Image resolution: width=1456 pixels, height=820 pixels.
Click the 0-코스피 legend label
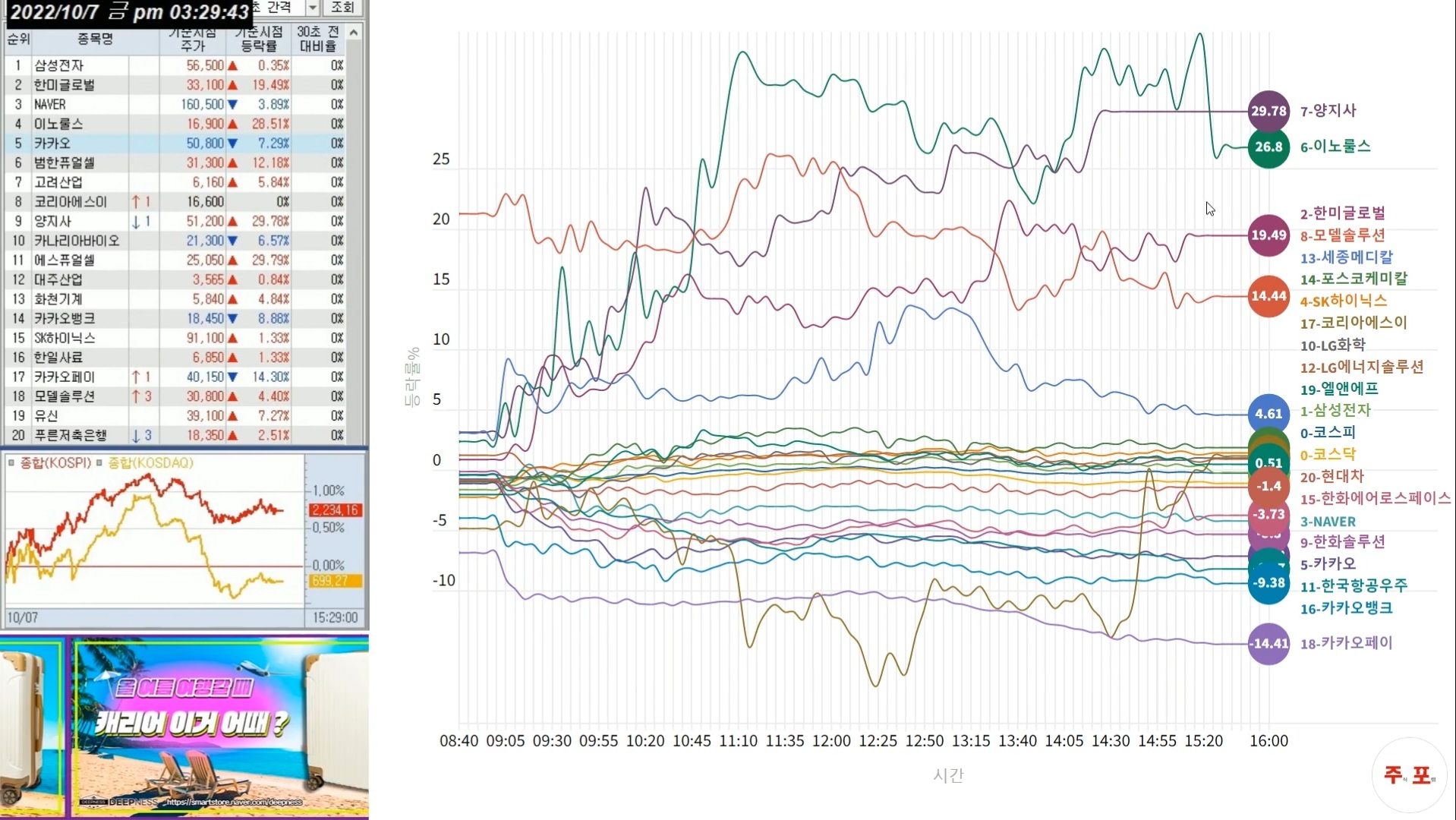click(1328, 433)
